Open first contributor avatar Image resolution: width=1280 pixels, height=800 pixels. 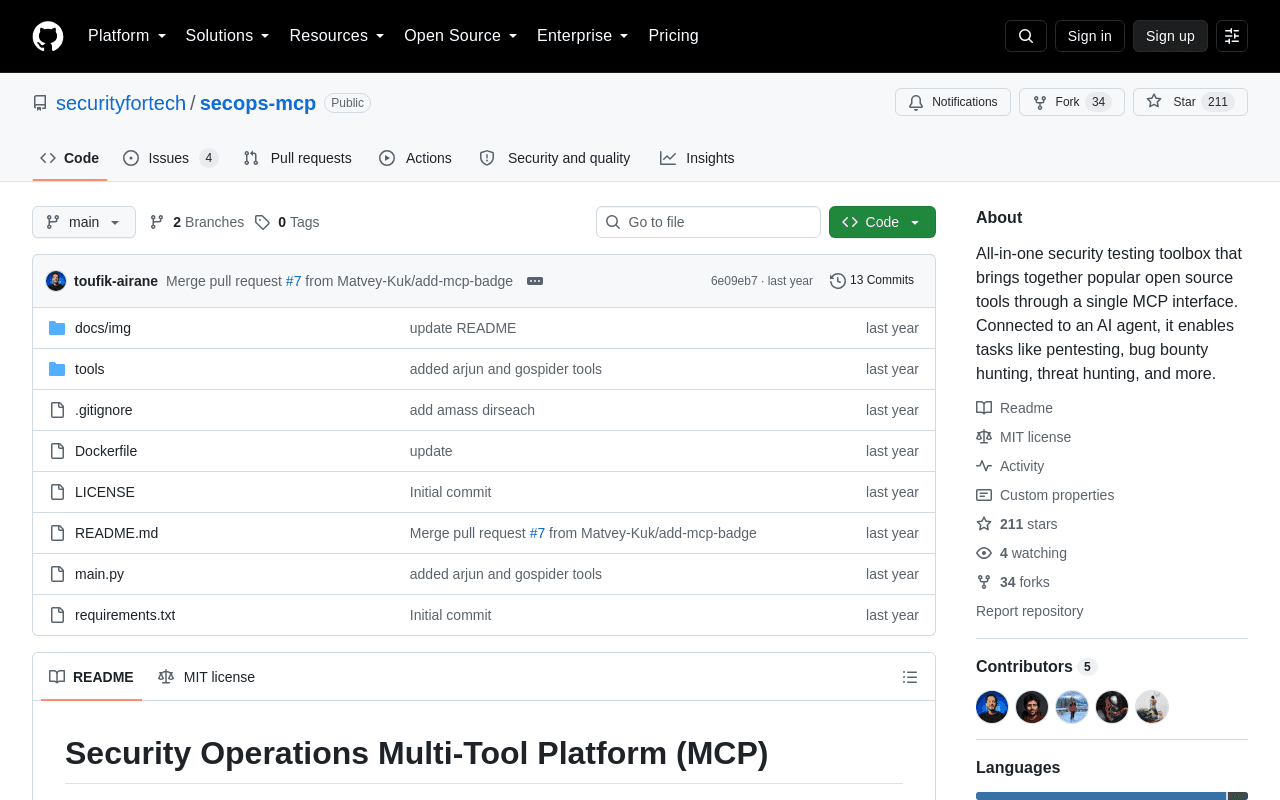click(992, 707)
